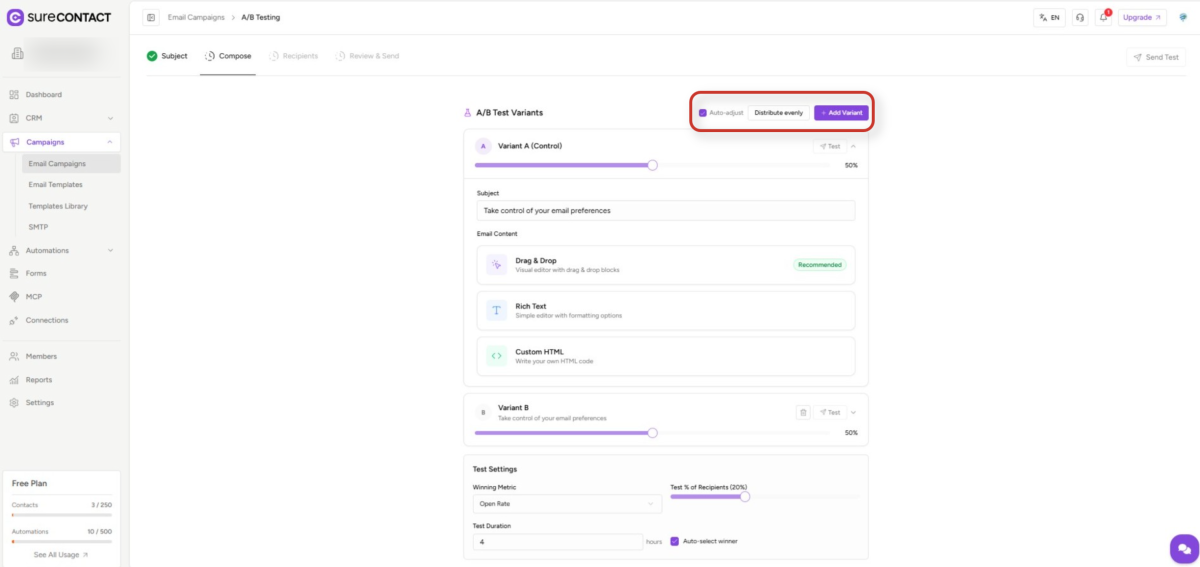Click the CRM contact icon in the sidebar
This screenshot has width=1200, height=567.
coord(14,118)
